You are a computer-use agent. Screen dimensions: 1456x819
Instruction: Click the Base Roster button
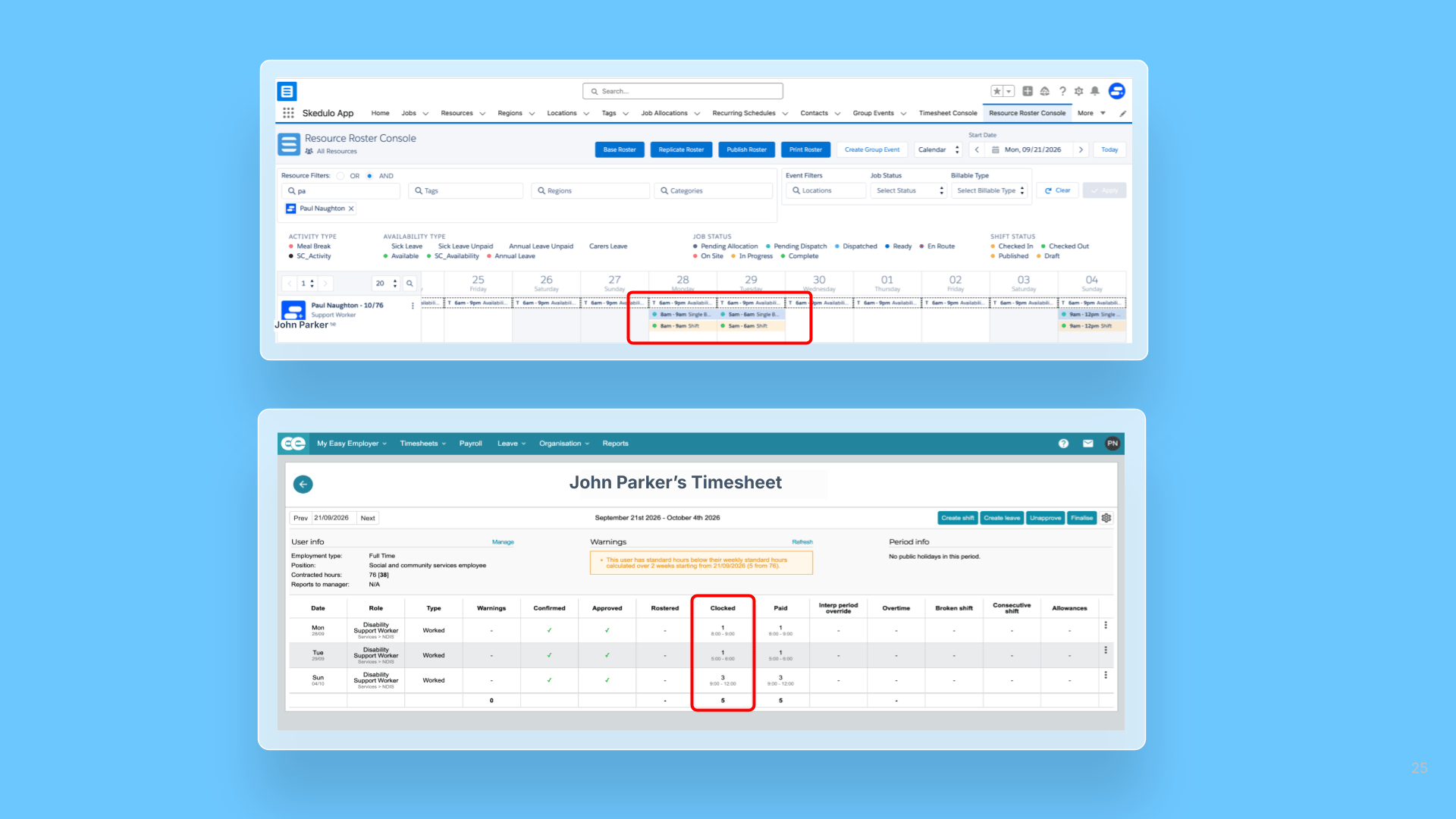pyautogui.click(x=620, y=150)
